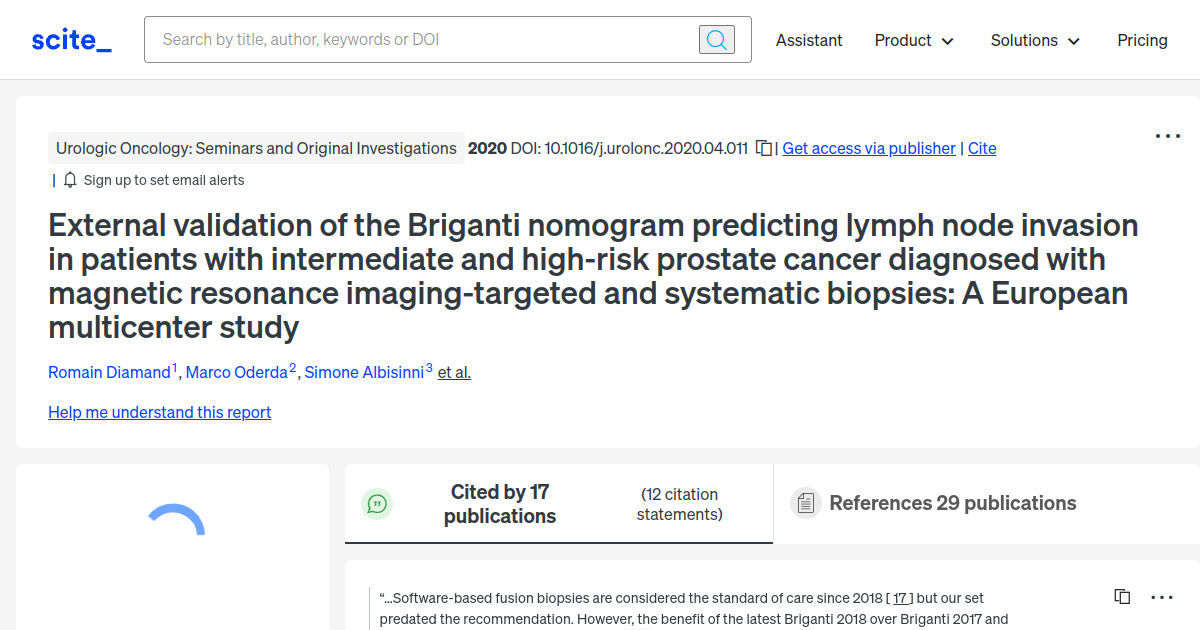Expand the et al. author list
This screenshot has width=1200, height=630.
coord(453,372)
